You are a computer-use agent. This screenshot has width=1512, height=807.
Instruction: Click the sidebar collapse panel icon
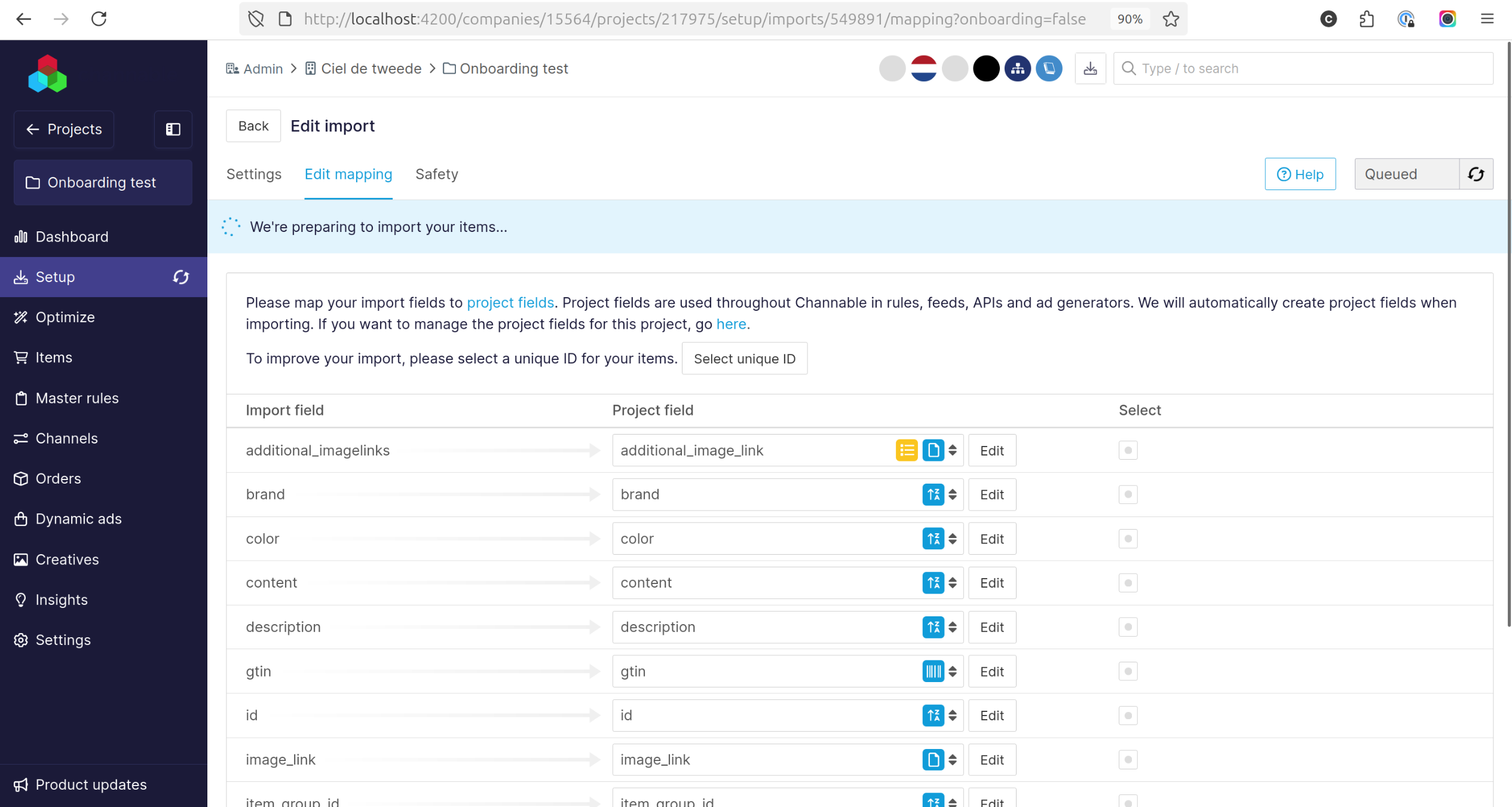pos(173,129)
